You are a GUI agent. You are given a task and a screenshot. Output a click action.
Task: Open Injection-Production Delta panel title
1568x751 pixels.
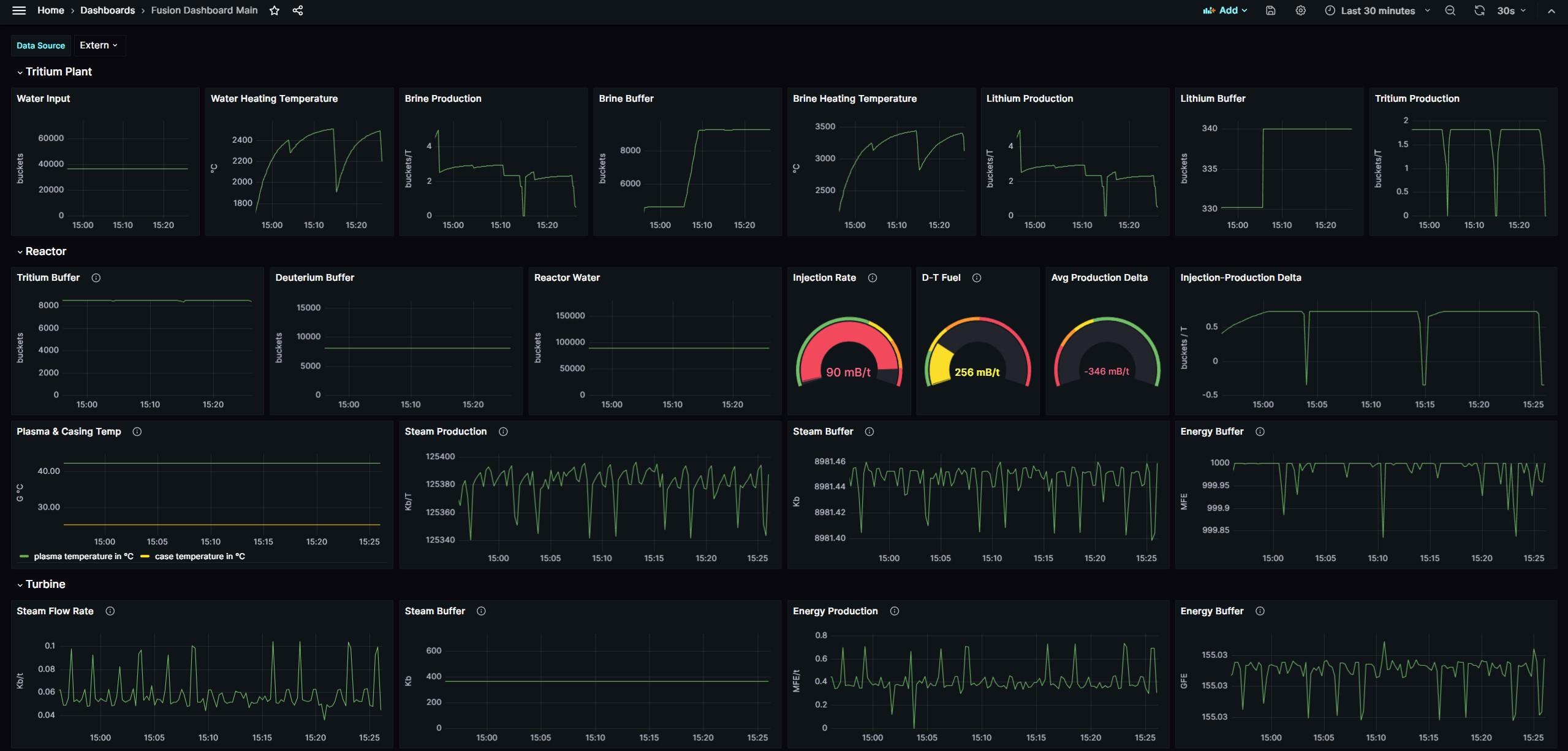(x=1241, y=278)
